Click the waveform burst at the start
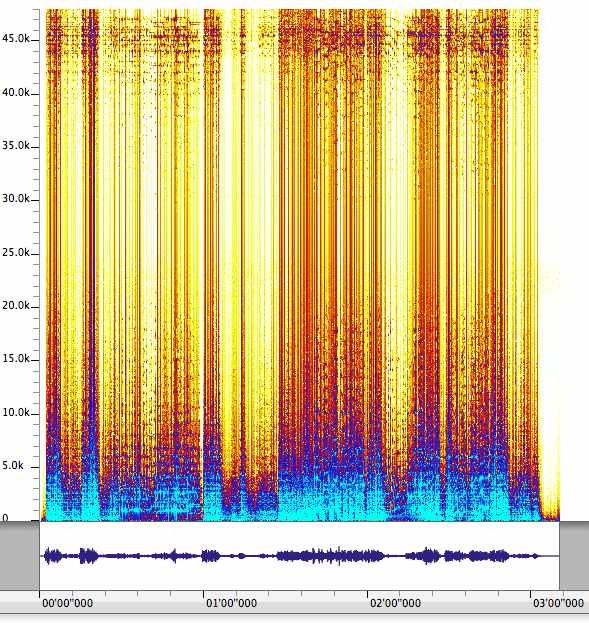This screenshot has height=623, width=589. tap(53, 556)
